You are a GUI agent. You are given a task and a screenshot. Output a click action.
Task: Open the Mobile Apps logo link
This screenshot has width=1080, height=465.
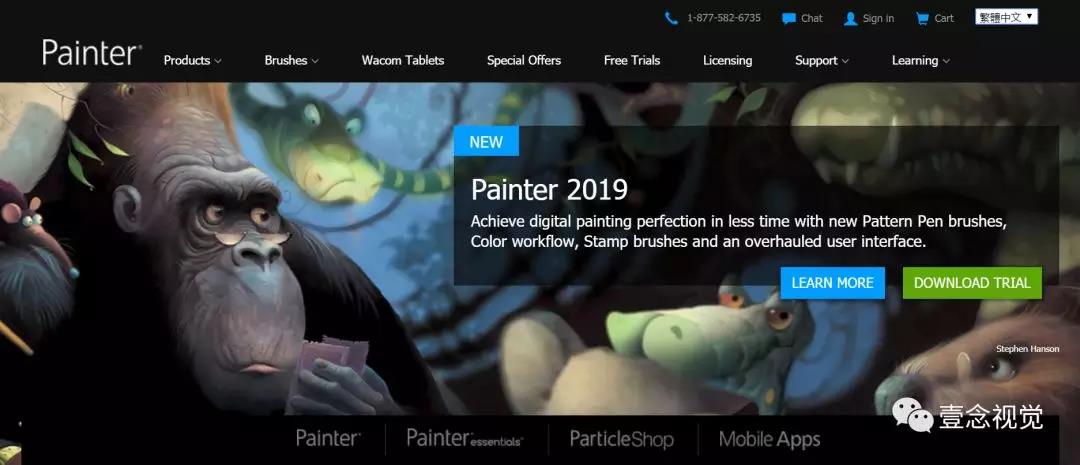tap(769, 439)
